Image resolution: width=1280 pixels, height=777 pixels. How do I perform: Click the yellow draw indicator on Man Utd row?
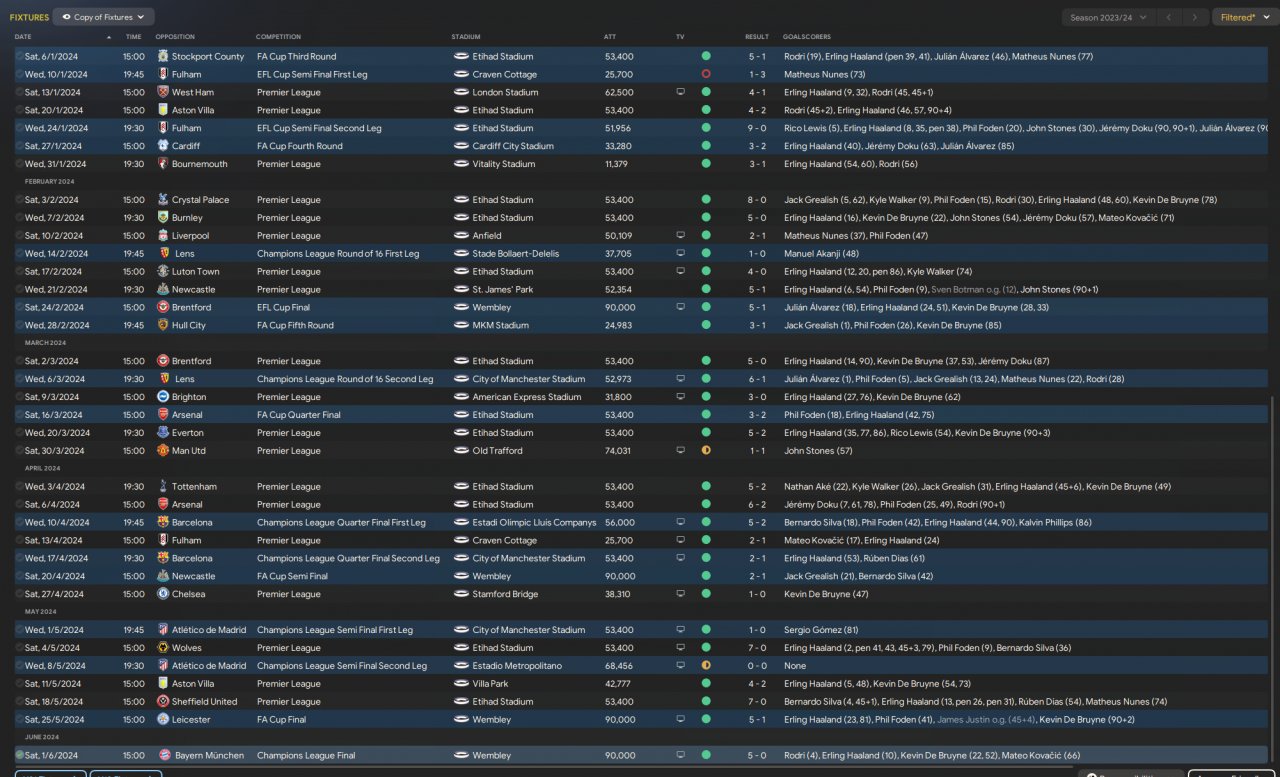click(x=706, y=451)
